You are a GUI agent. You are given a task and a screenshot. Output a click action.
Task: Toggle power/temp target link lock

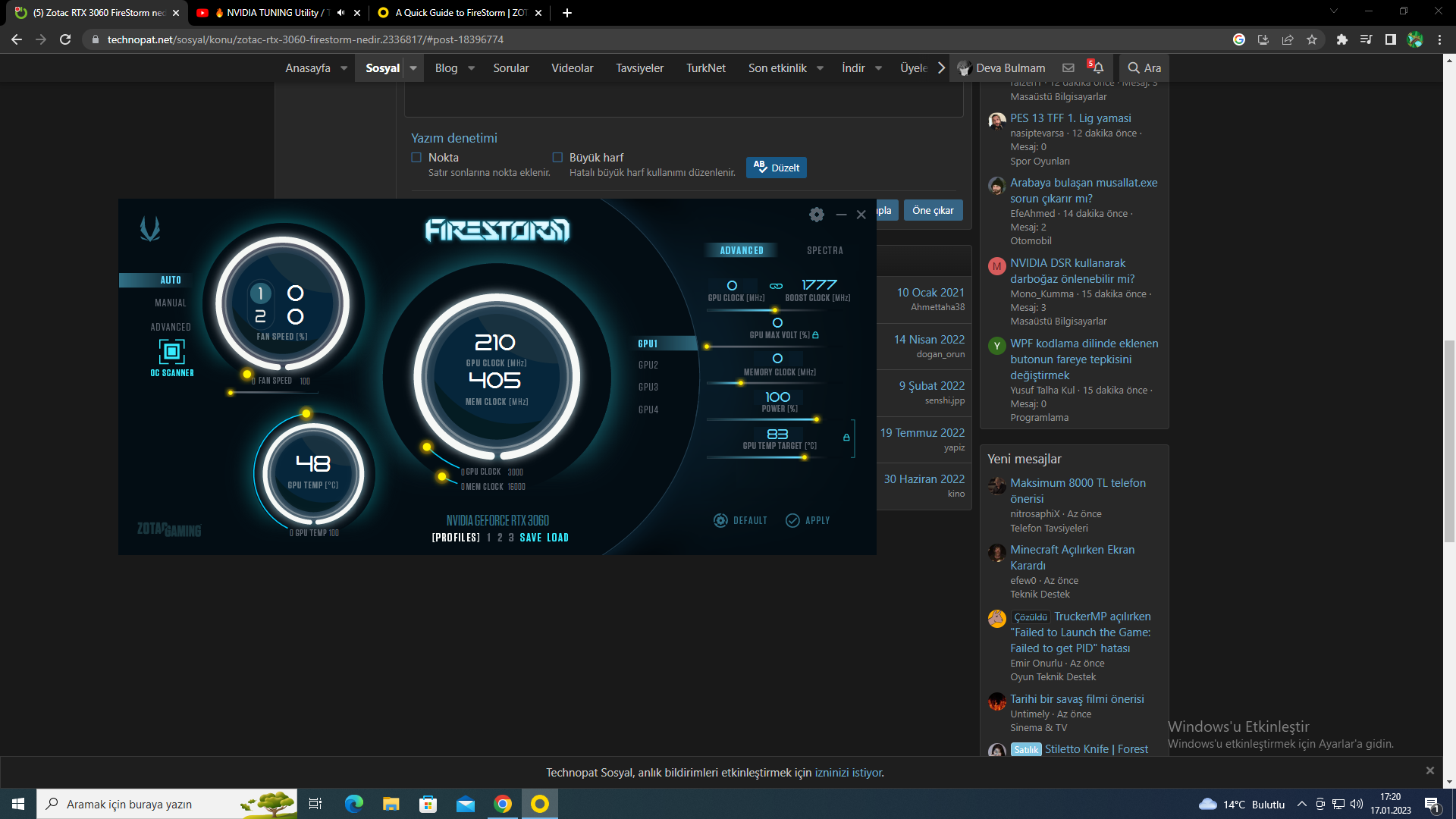coord(846,438)
